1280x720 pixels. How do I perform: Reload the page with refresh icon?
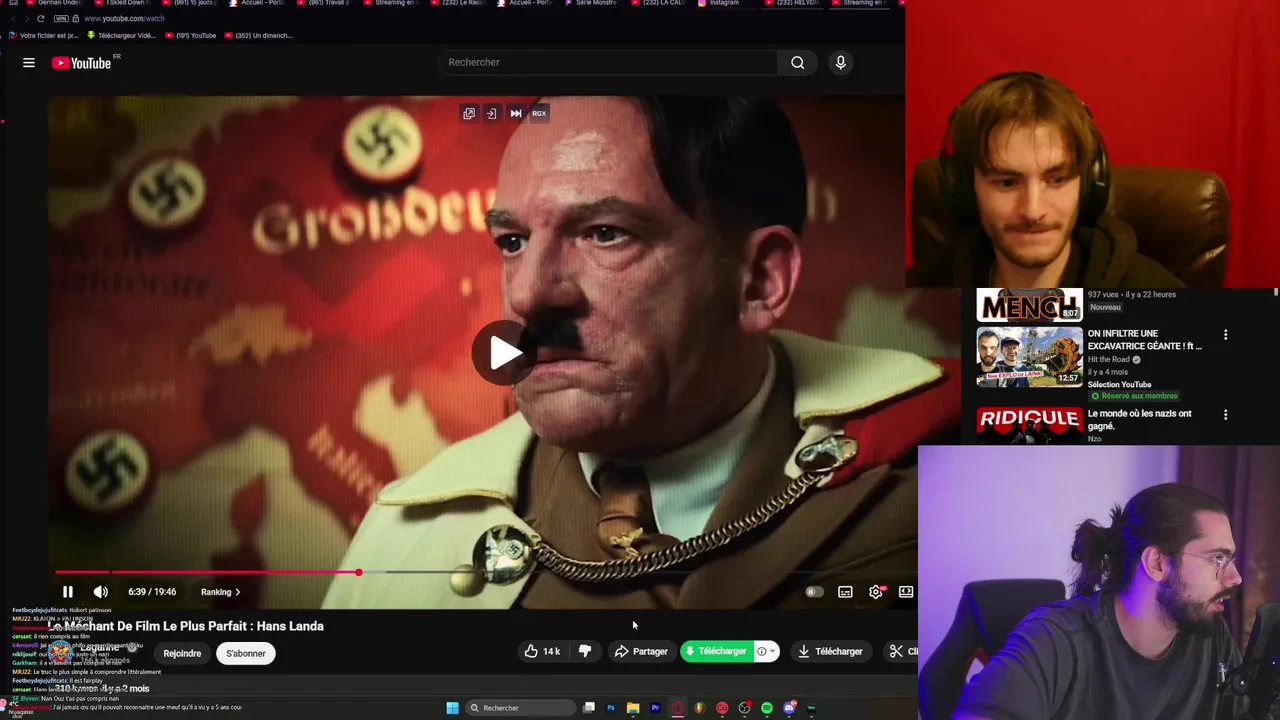[40, 19]
